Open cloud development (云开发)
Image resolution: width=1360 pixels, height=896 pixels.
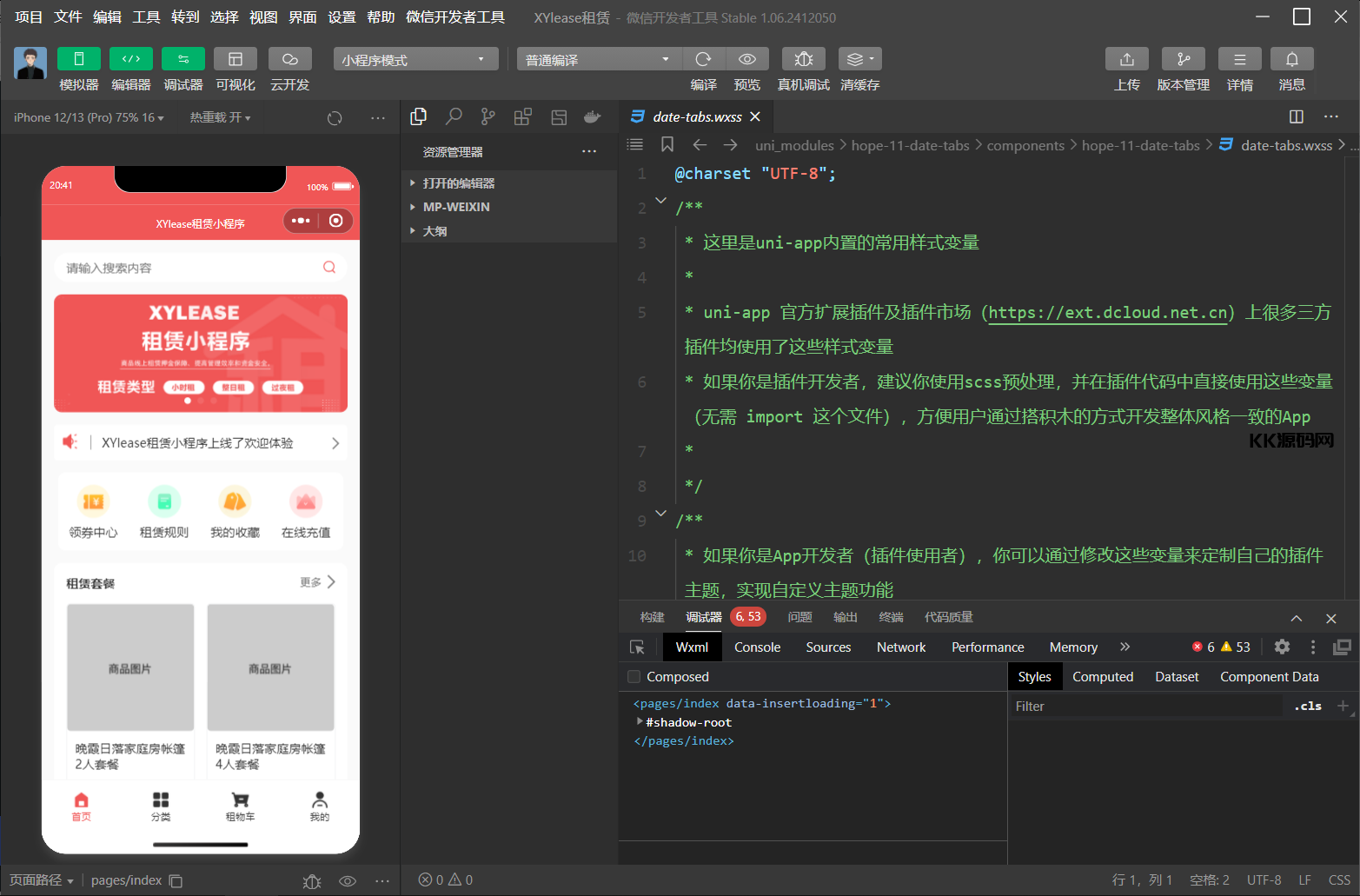click(290, 58)
